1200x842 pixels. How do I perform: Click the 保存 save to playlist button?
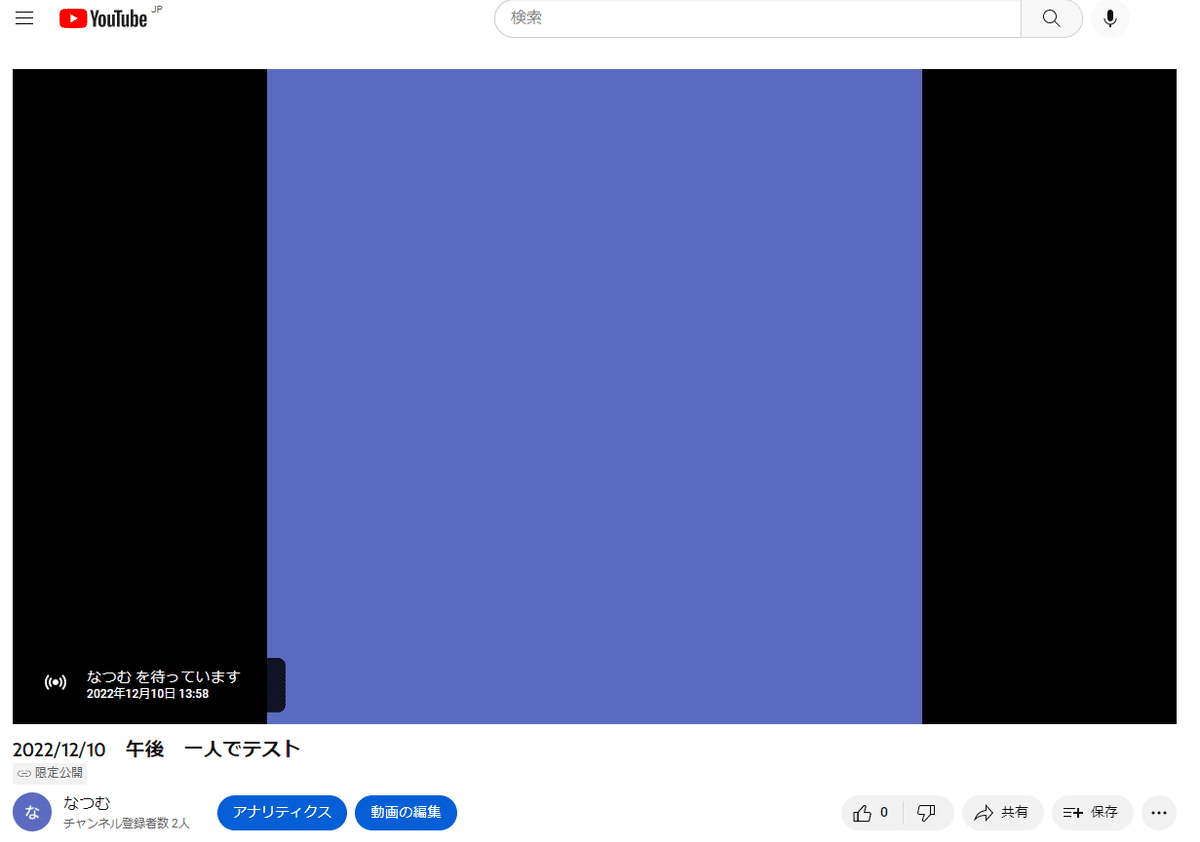[x=1092, y=813]
